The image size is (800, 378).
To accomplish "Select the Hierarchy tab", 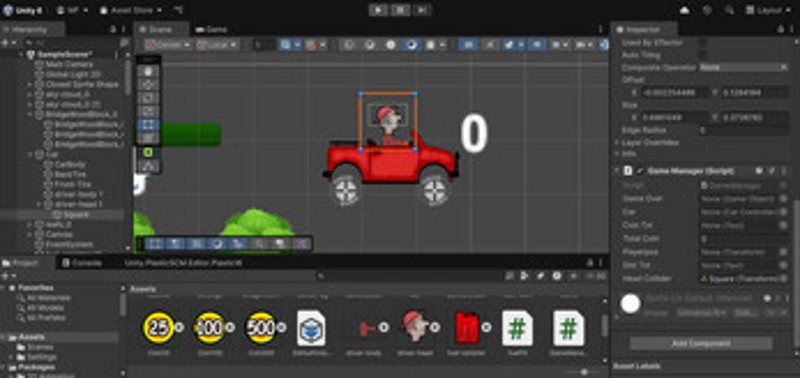I will click(30, 30).
